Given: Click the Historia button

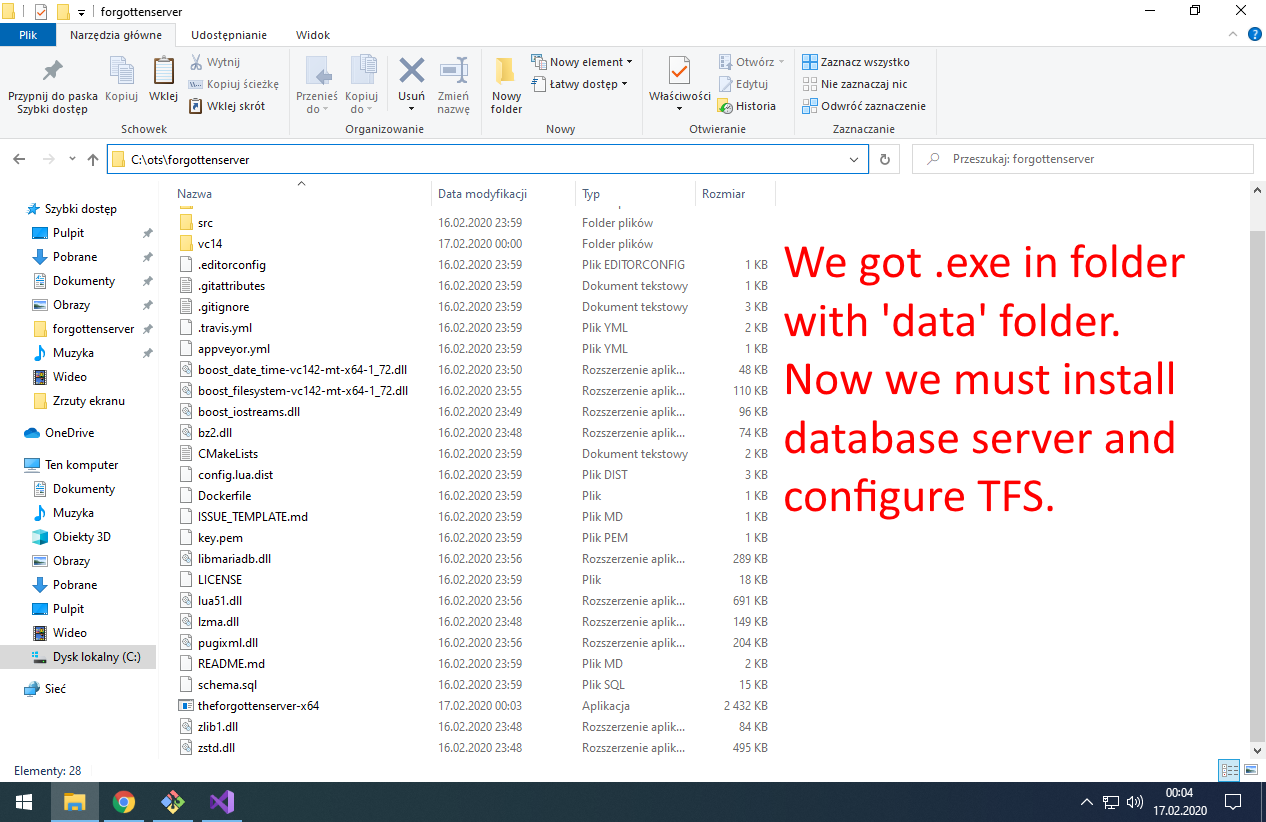Looking at the screenshot, I should click(750, 106).
